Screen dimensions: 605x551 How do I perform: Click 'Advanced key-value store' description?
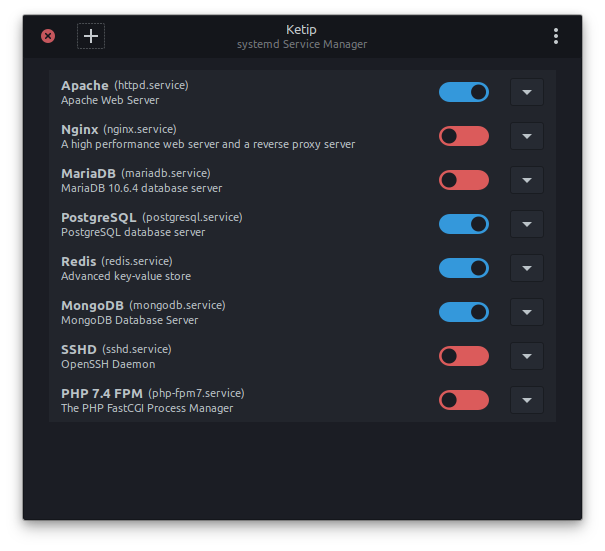pos(126,276)
